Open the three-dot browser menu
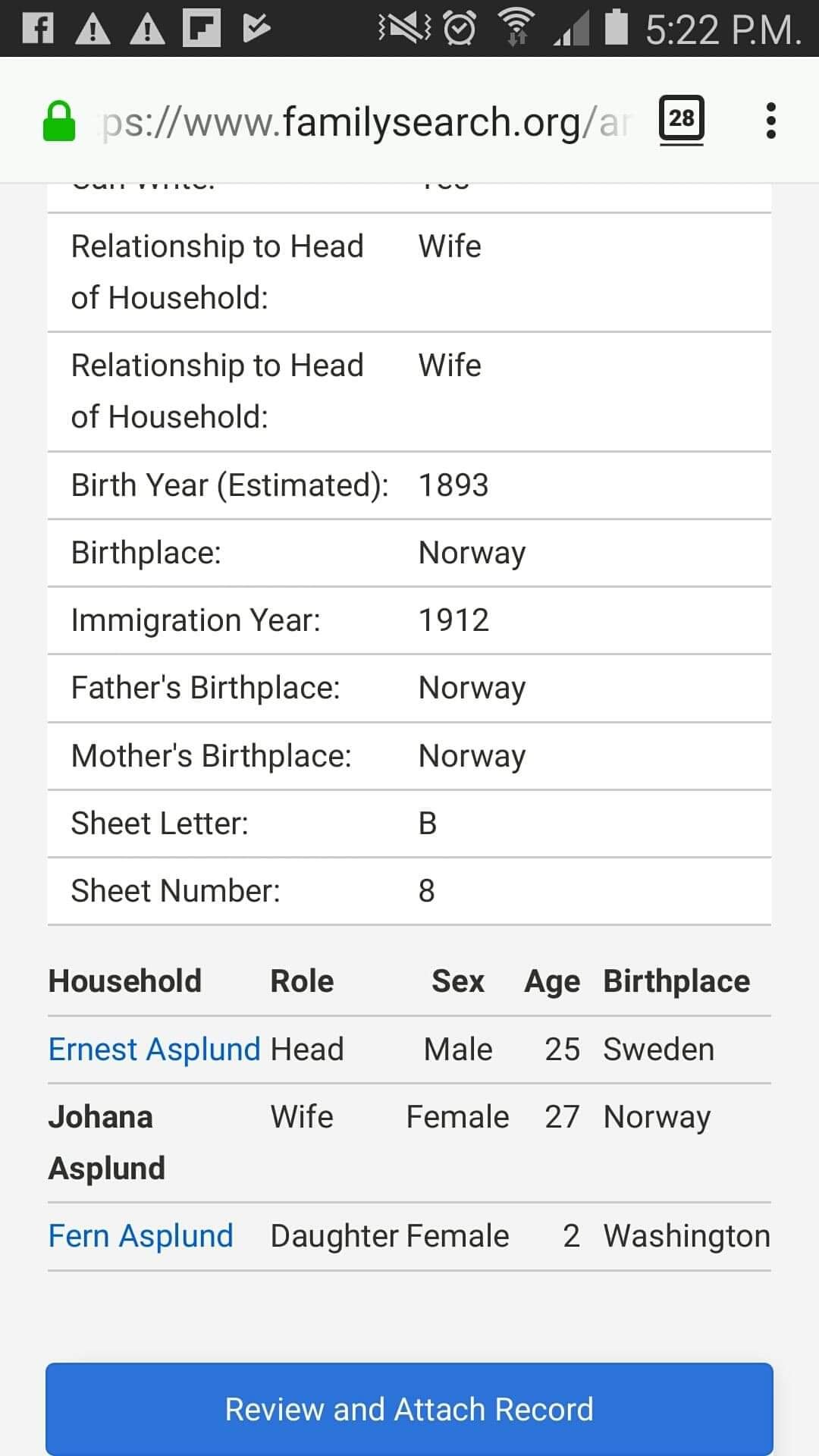 [770, 121]
